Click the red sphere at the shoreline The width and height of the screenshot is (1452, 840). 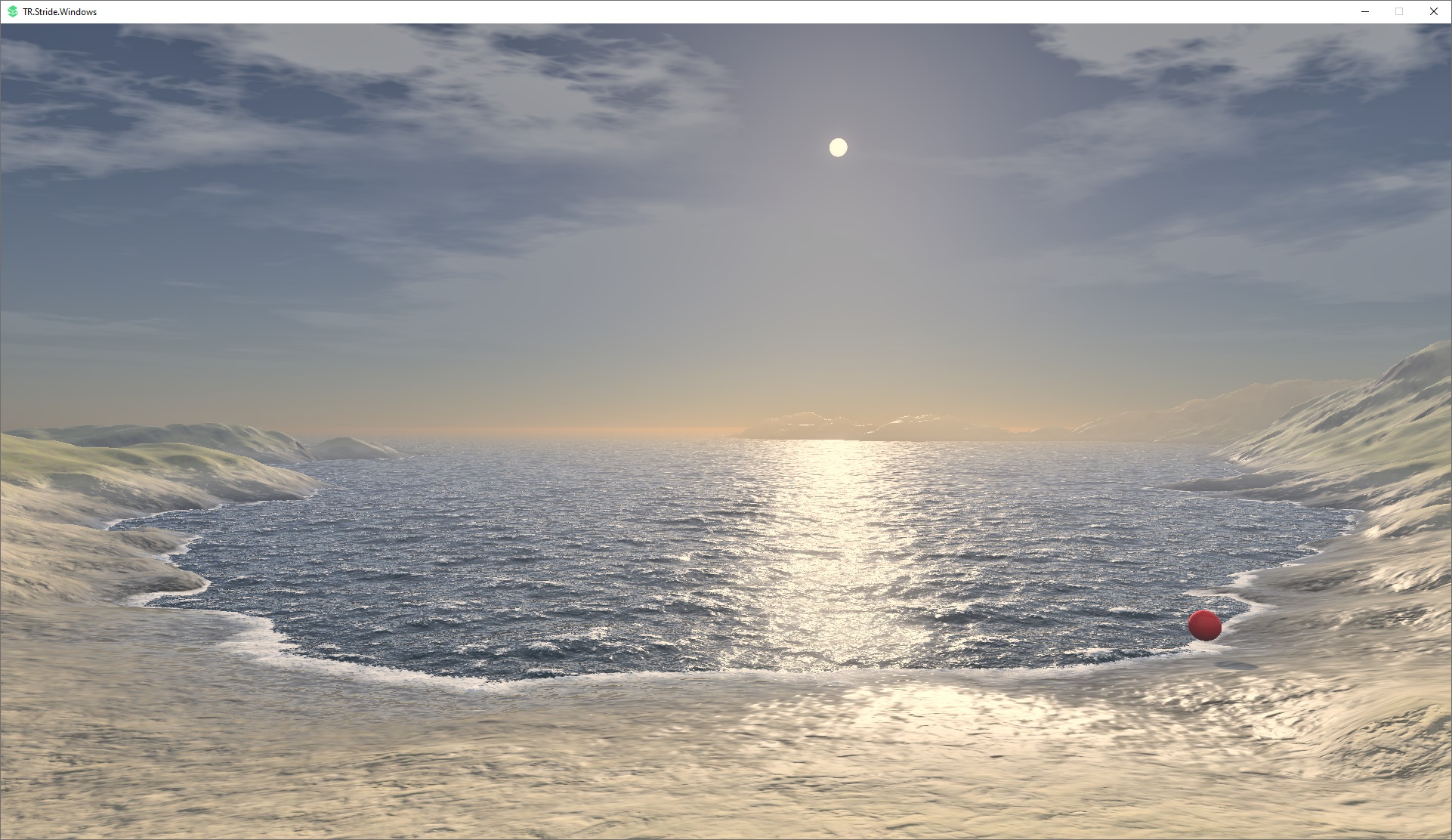tap(1204, 625)
